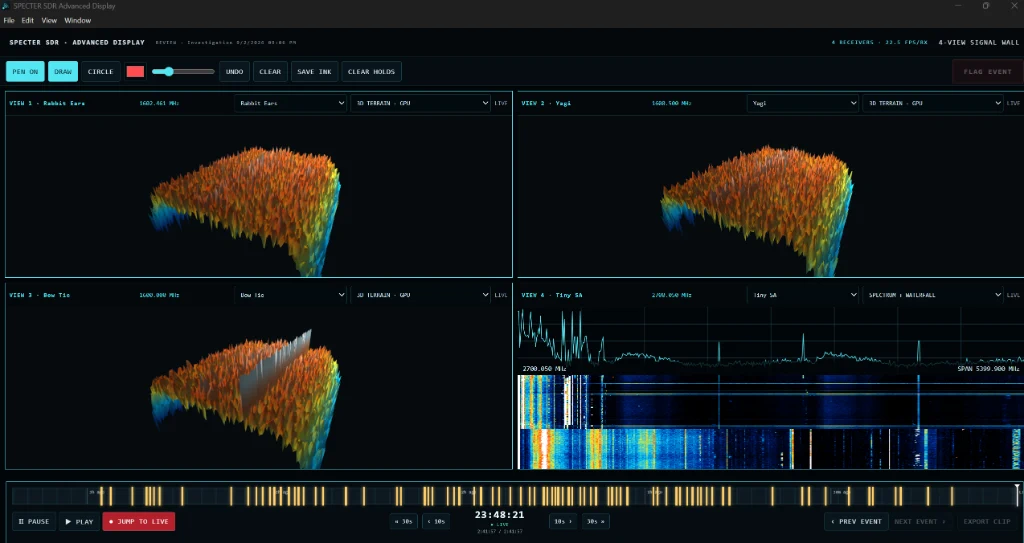Open View 2 3D Terrain mode dropdown
The image size is (1024, 543).
click(x=933, y=103)
